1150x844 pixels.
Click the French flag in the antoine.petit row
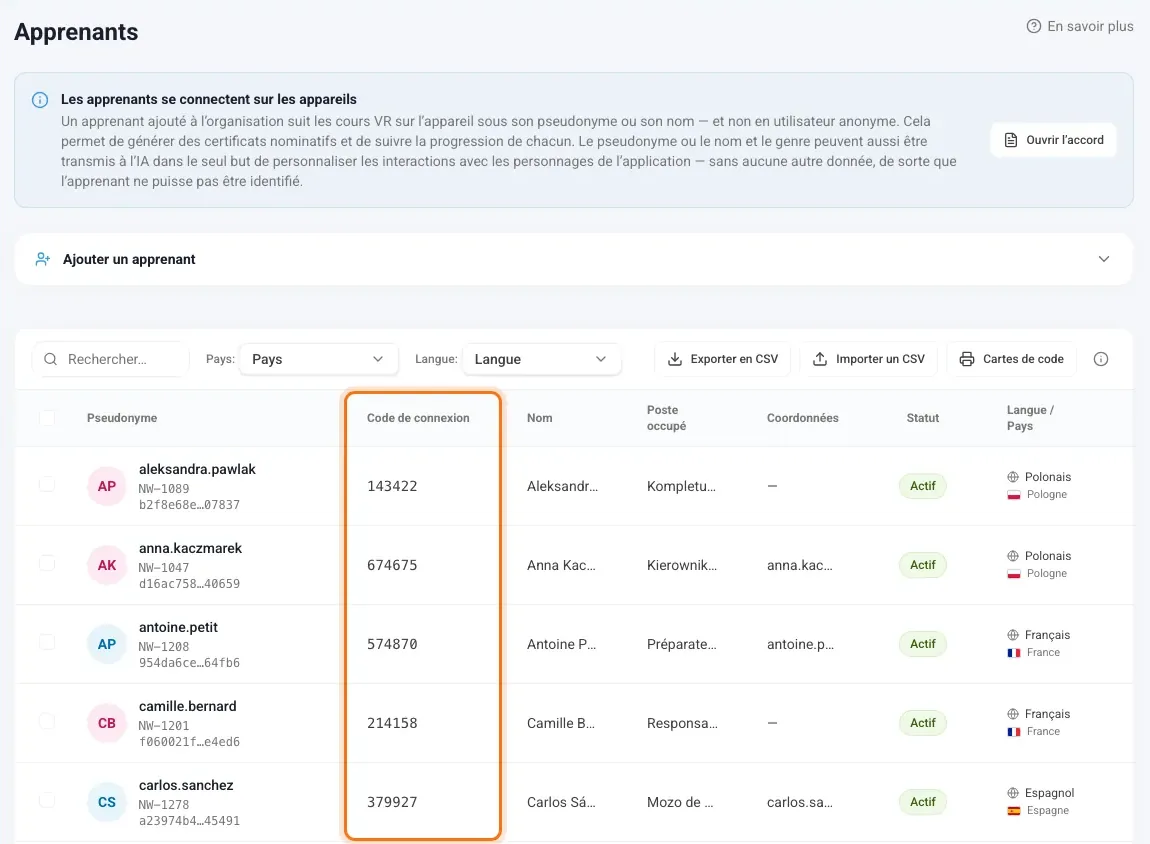coord(1014,653)
